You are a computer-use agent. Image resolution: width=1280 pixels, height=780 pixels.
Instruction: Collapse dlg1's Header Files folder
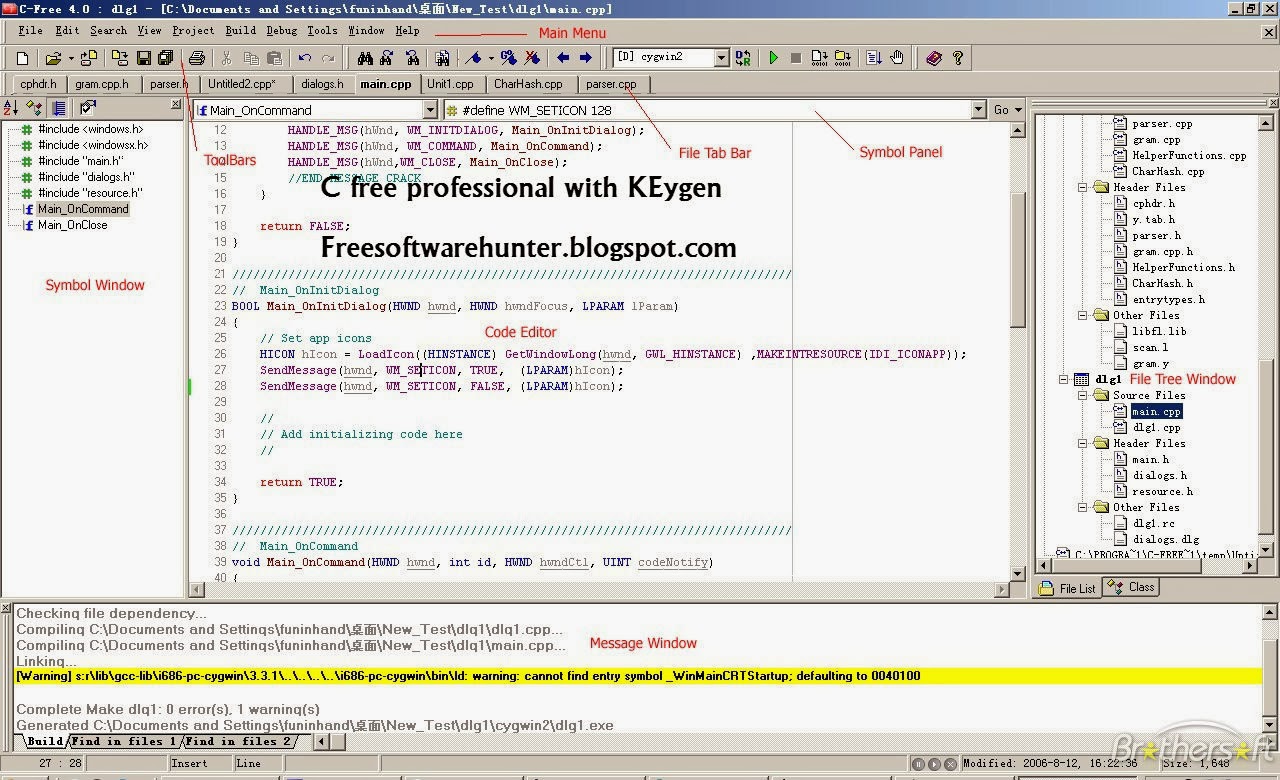pos(1084,443)
